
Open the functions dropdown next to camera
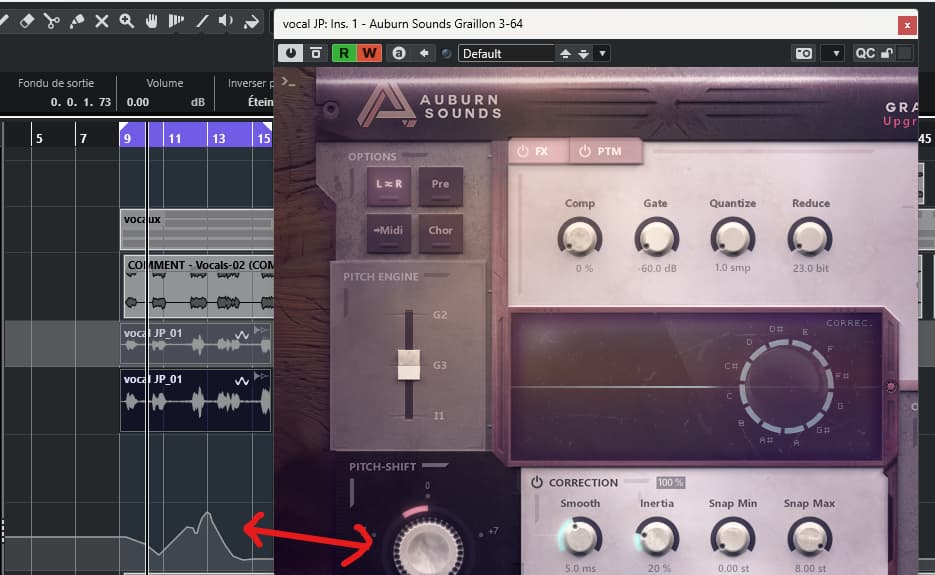coord(835,53)
